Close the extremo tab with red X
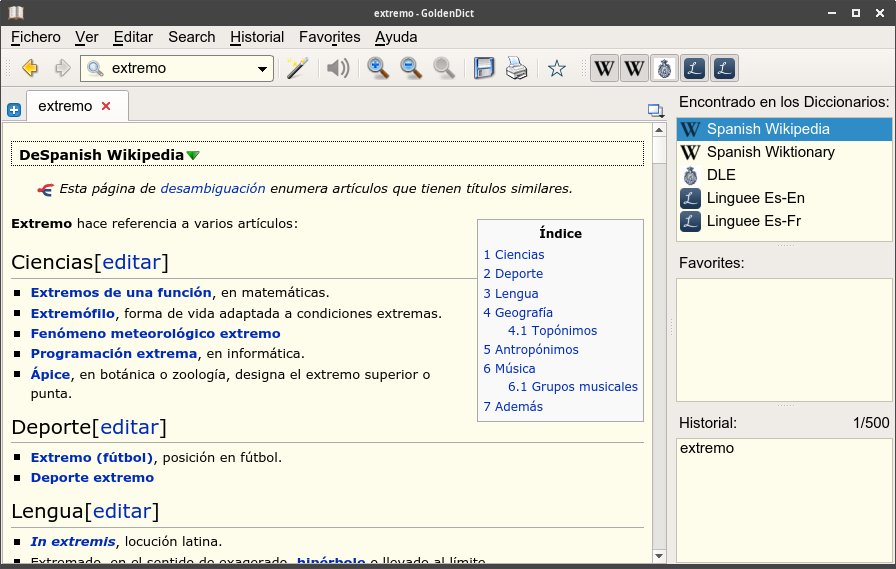 pyautogui.click(x=106, y=106)
